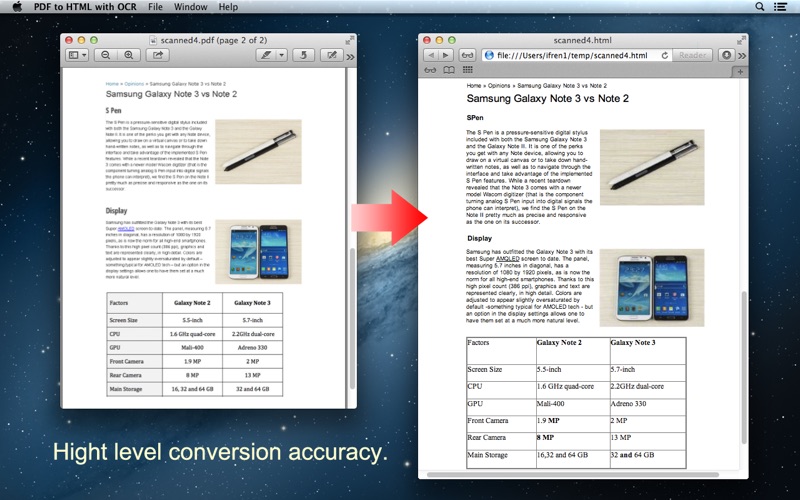Click the two phones photo in Preview

coord(258,252)
